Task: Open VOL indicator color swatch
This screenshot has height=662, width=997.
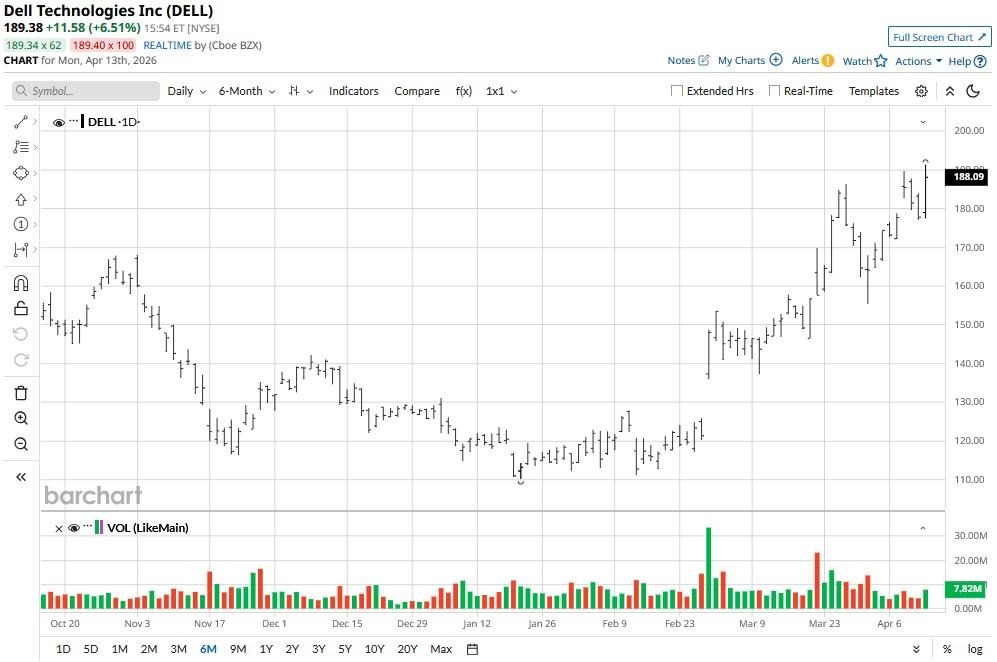Action: pos(99,527)
